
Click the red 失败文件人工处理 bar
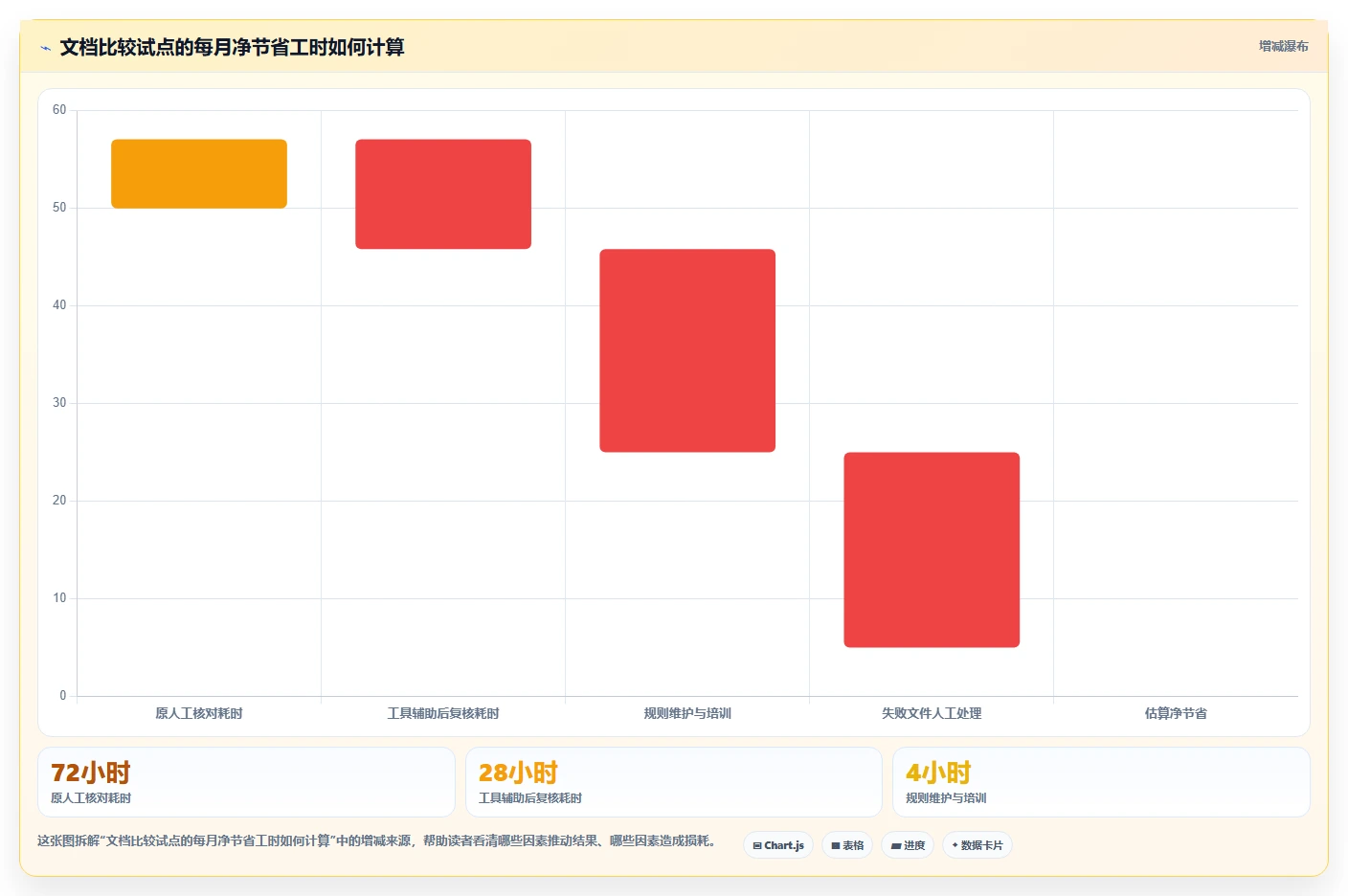[x=932, y=549]
